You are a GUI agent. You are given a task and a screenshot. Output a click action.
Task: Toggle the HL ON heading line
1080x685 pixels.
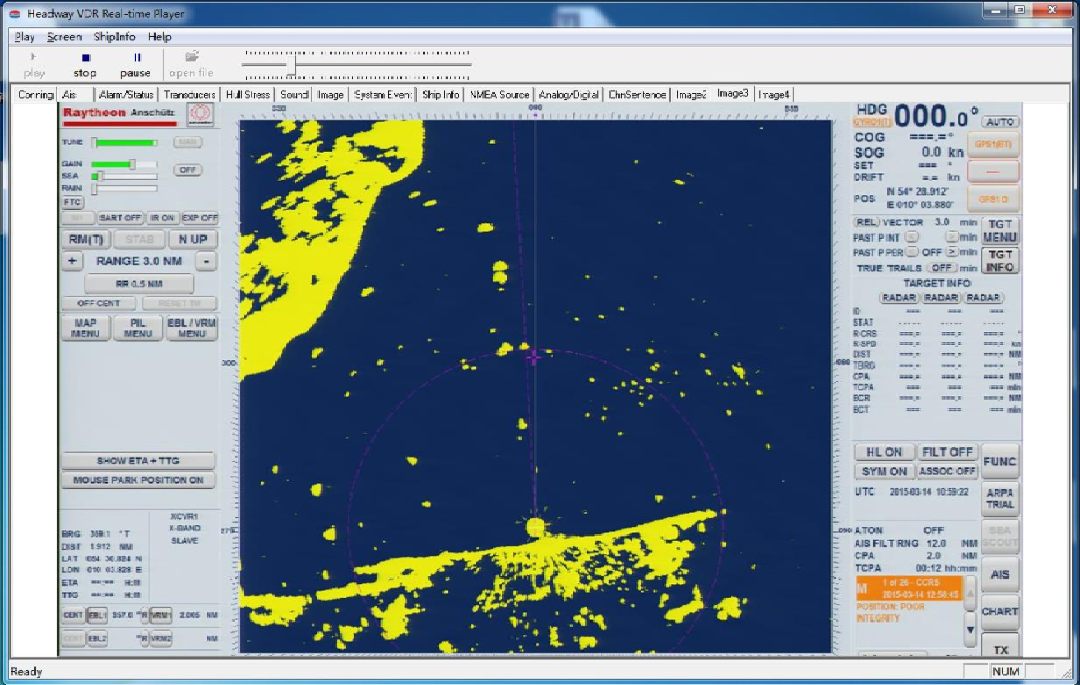pos(883,452)
